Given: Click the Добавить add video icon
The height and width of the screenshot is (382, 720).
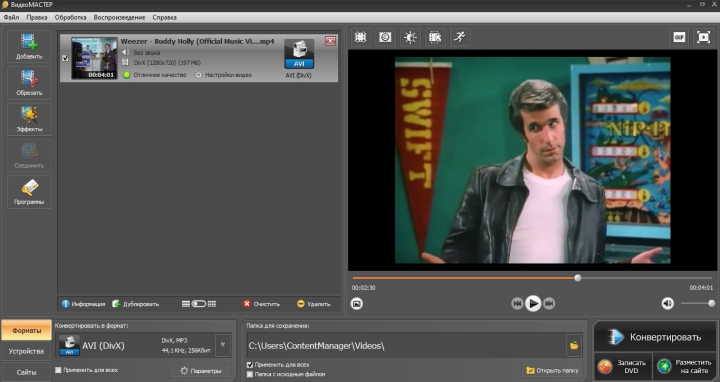Looking at the screenshot, I should click(x=29, y=46).
